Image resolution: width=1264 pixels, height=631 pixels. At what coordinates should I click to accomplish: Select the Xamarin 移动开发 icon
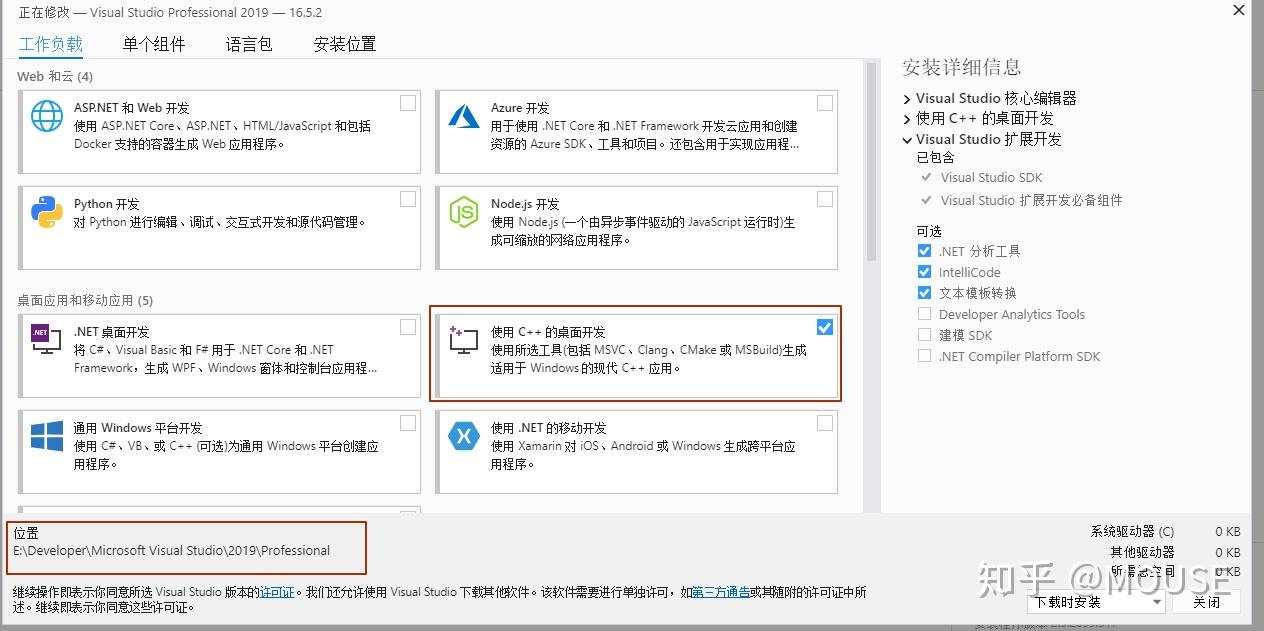coord(463,435)
